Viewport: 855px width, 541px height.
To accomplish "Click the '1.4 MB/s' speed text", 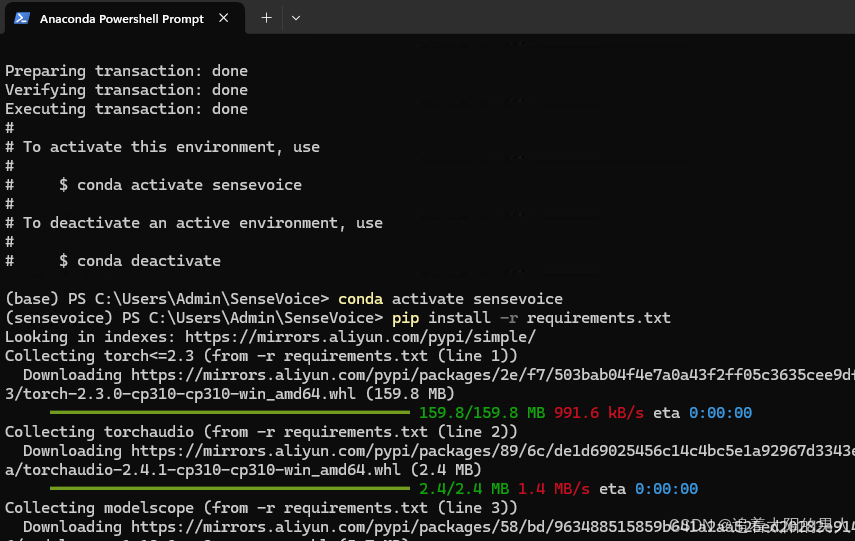I will (x=554, y=489).
